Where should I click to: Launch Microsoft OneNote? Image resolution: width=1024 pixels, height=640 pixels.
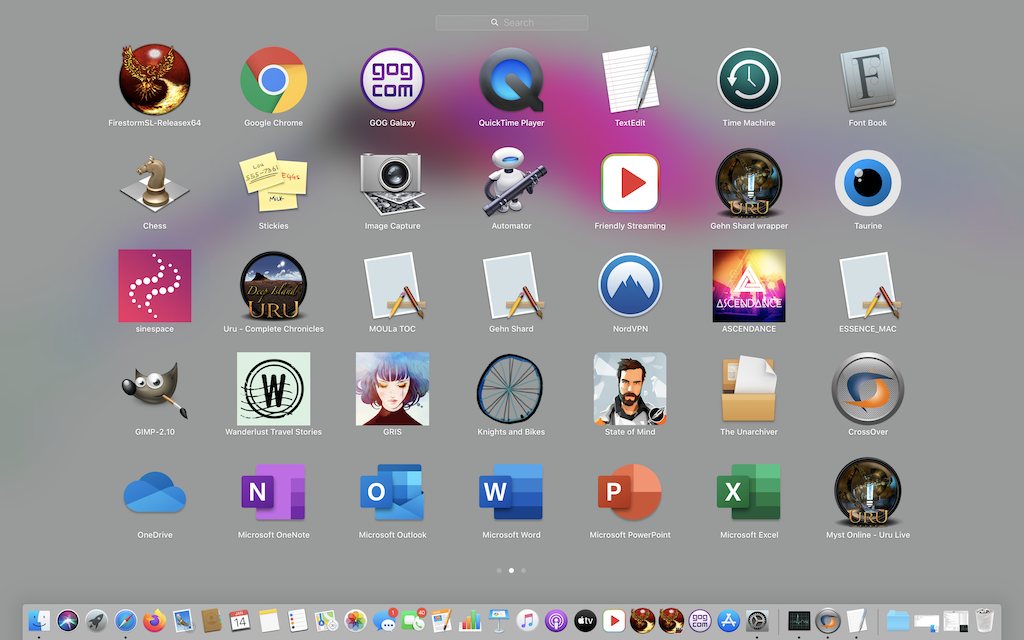pyautogui.click(x=273, y=492)
